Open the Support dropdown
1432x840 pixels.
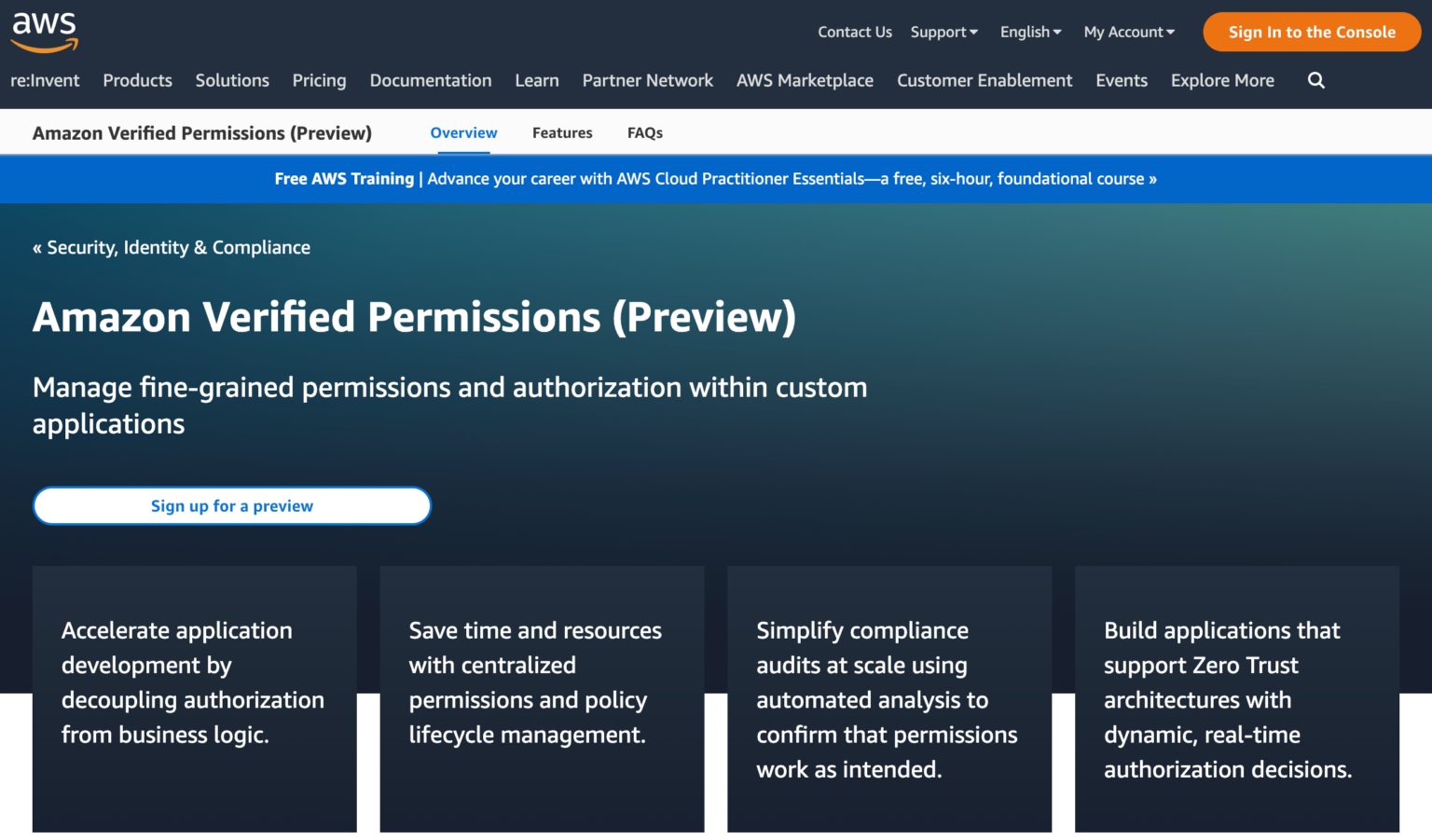pos(943,32)
